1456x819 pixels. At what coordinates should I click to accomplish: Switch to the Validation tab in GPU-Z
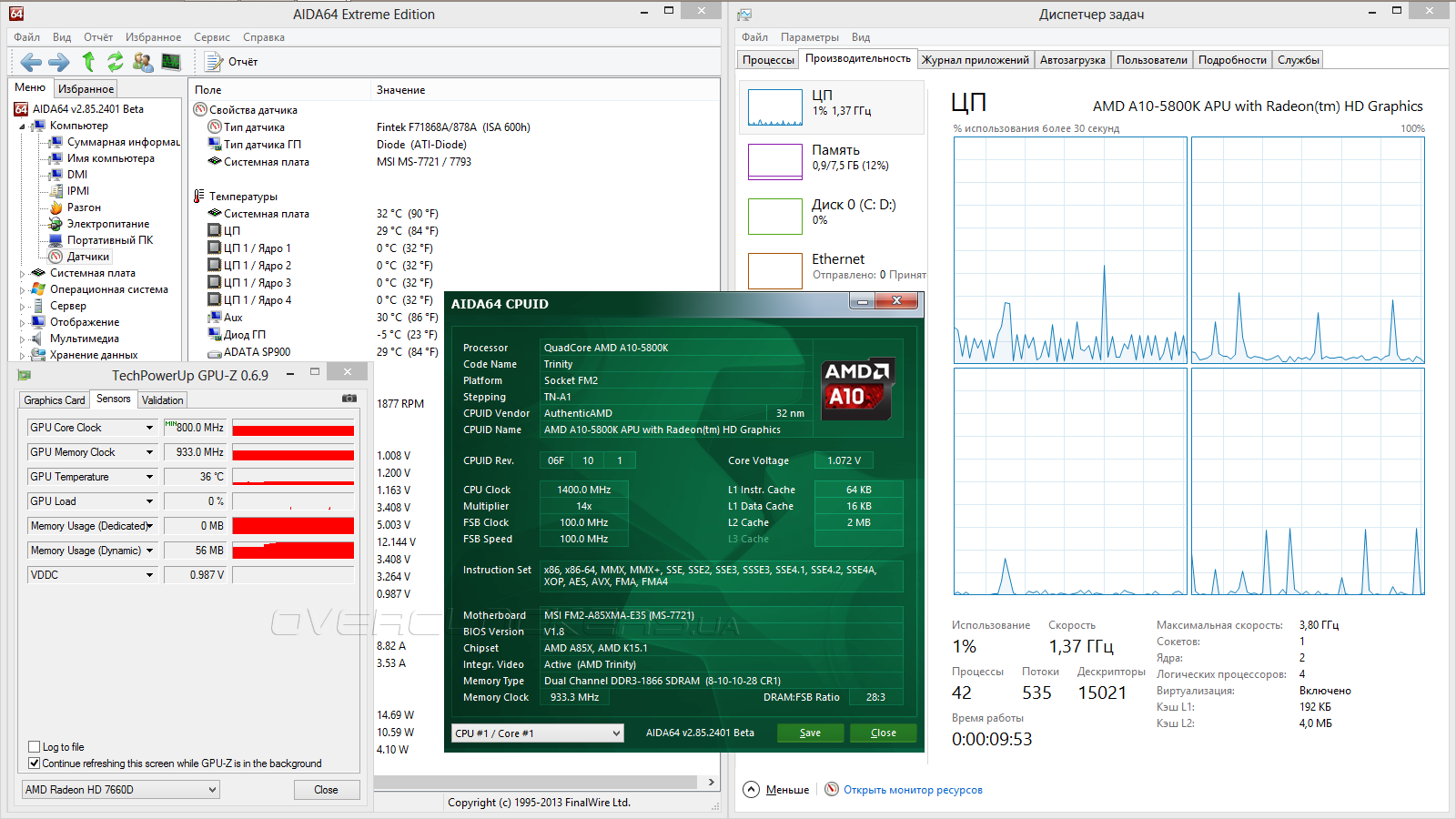(163, 400)
